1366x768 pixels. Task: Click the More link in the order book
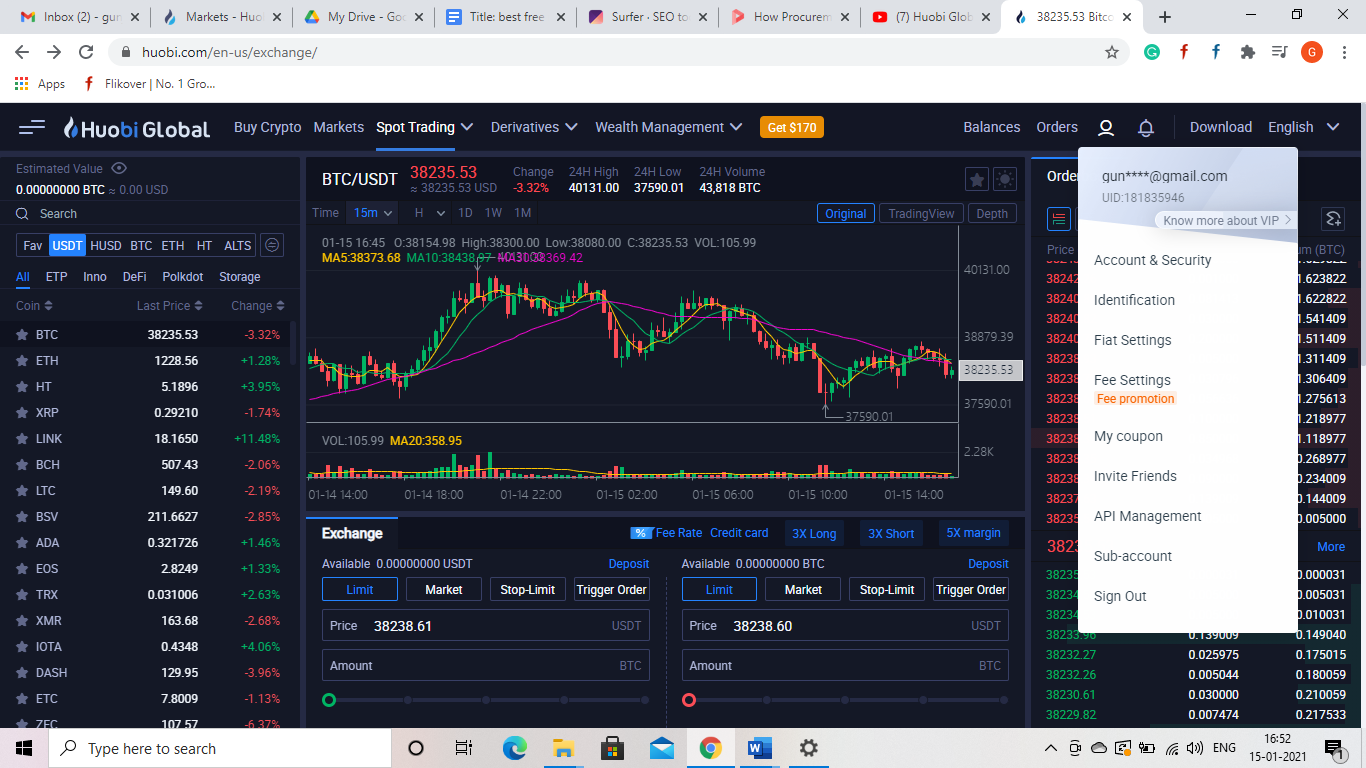click(x=1331, y=547)
